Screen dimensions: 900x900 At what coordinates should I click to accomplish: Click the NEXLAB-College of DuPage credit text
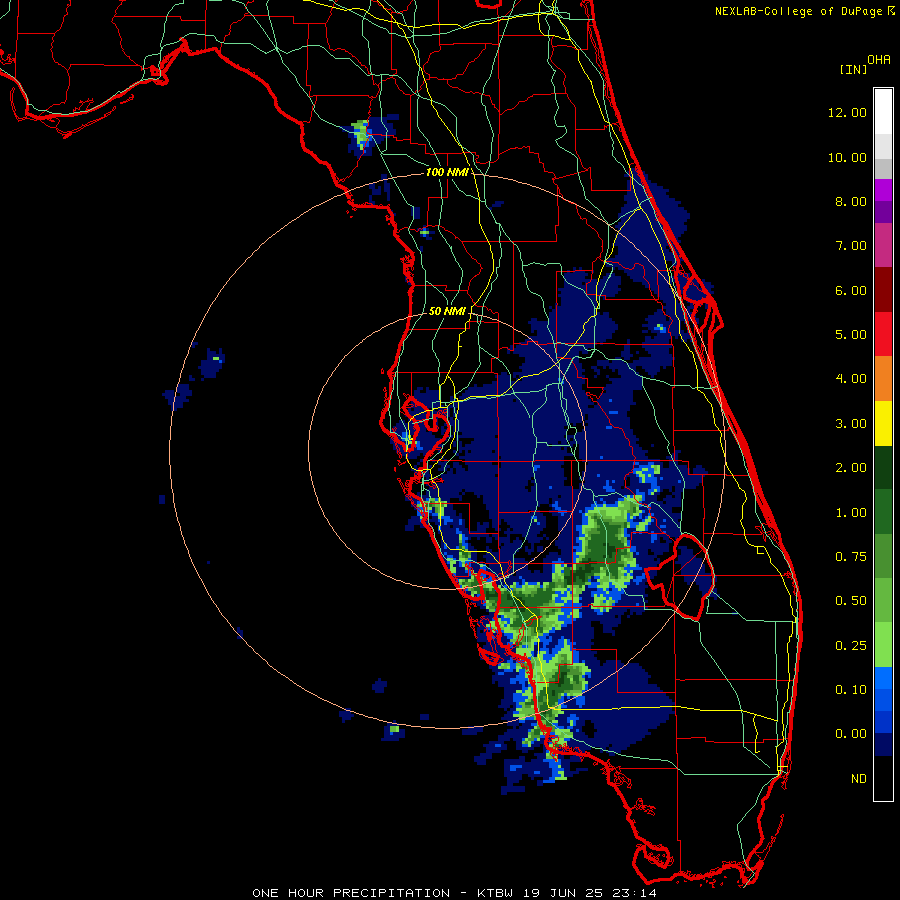pyautogui.click(x=799, y=11)
